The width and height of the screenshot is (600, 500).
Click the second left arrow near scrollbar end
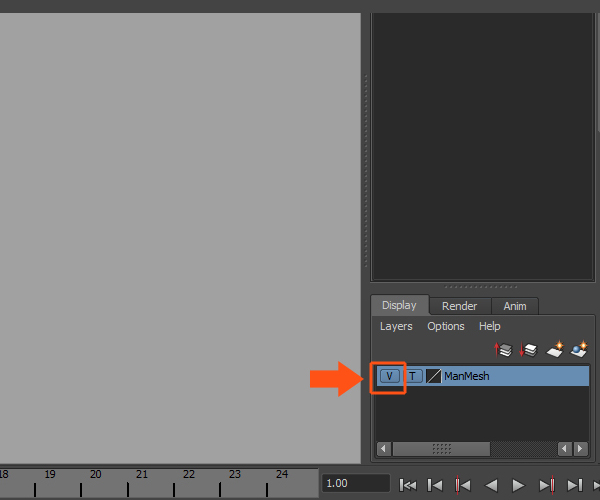point(564,449)
